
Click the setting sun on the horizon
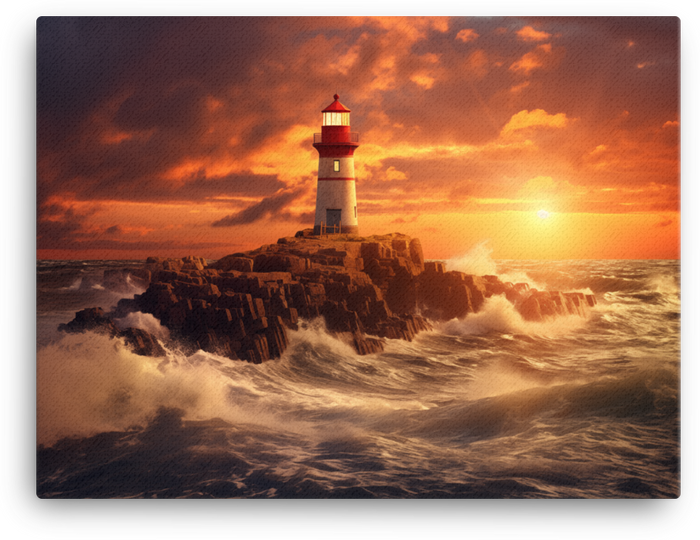[x=543, y=213]
